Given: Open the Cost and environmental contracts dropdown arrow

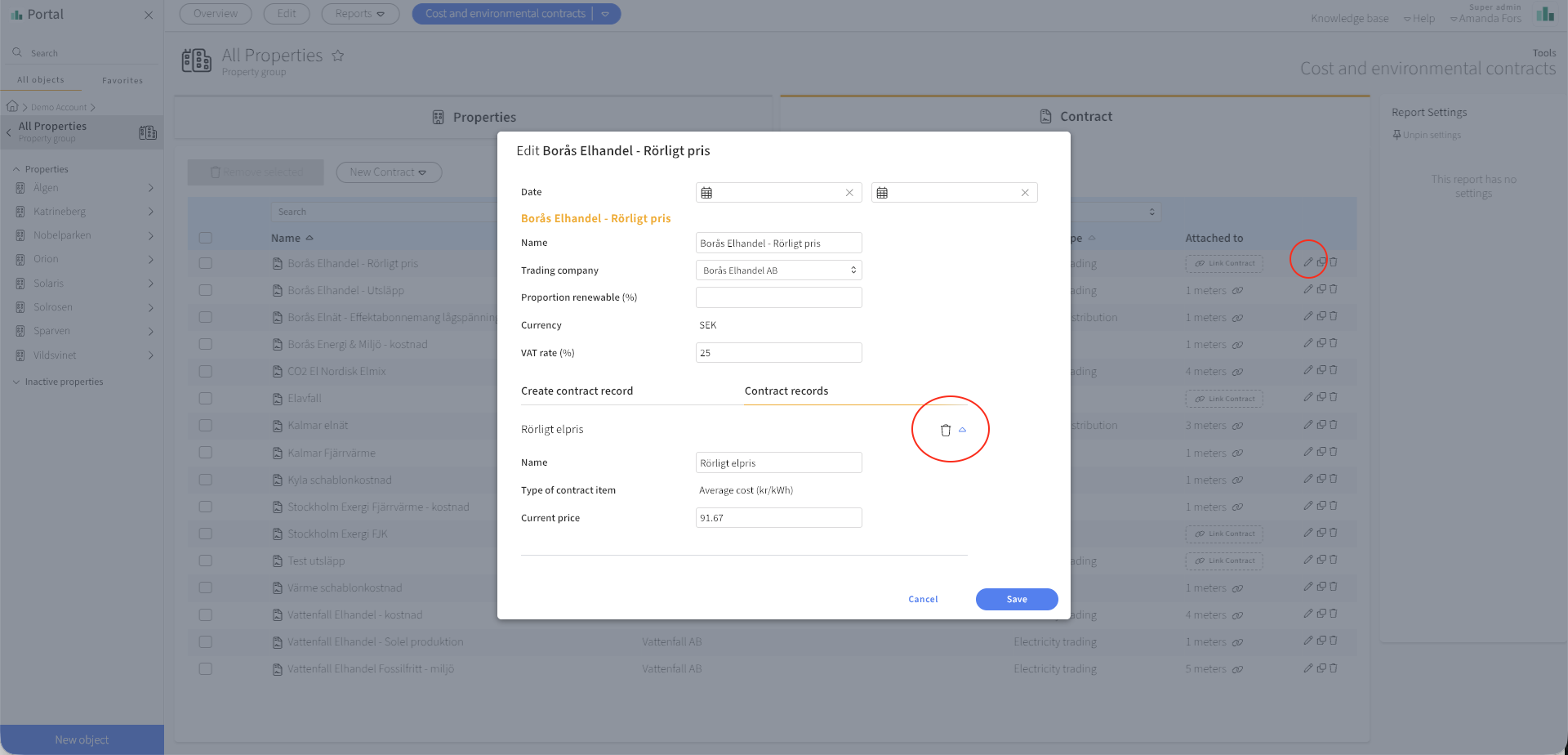Looking at the screenshot, I should [605, 14].
